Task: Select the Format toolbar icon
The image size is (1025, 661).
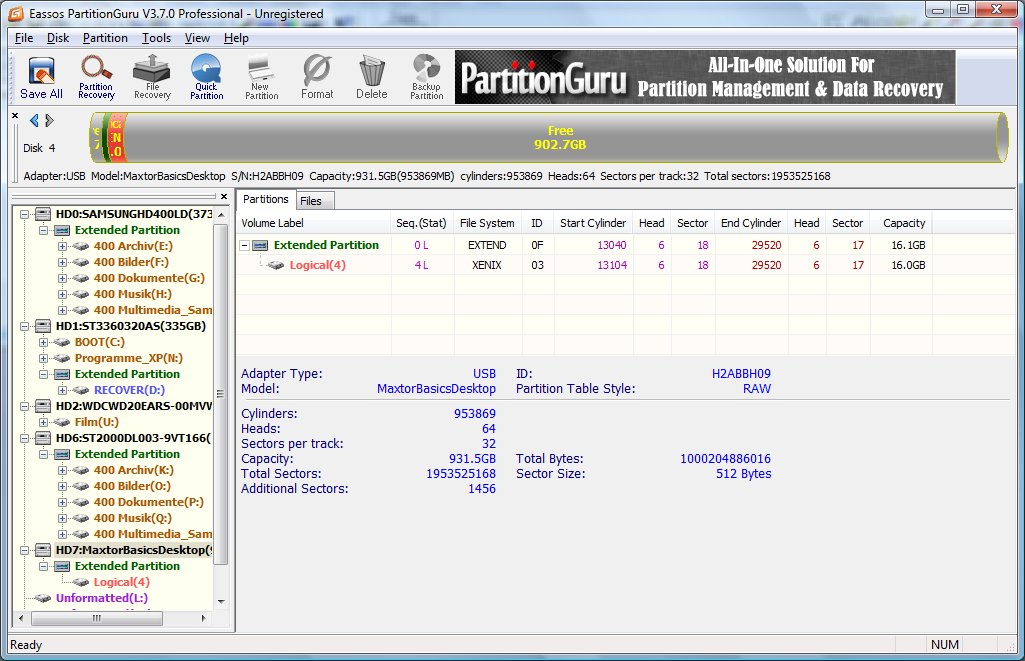Action: [317, 77]
